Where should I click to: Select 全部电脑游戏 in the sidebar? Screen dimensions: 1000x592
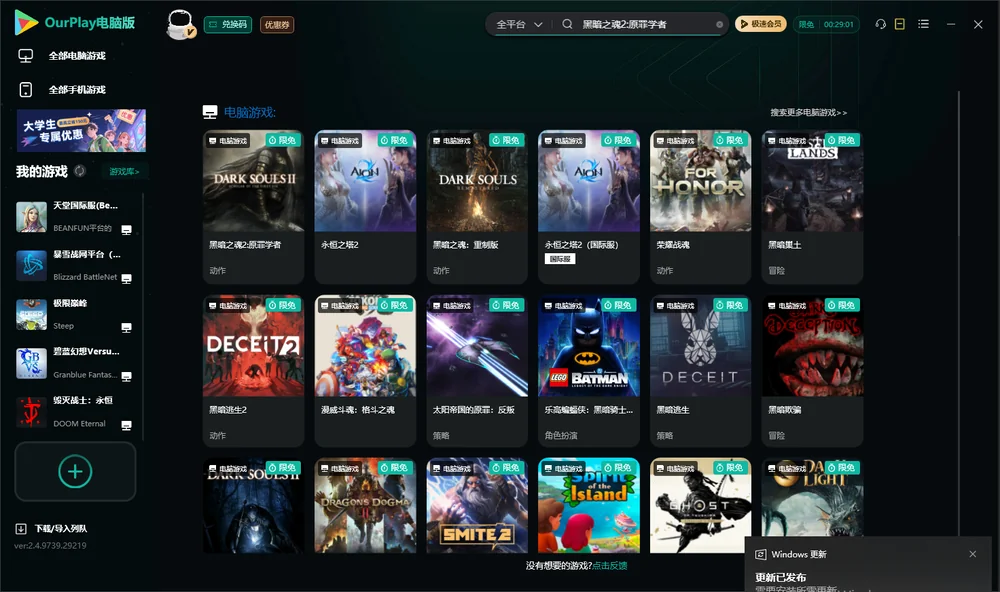(62, 56)
